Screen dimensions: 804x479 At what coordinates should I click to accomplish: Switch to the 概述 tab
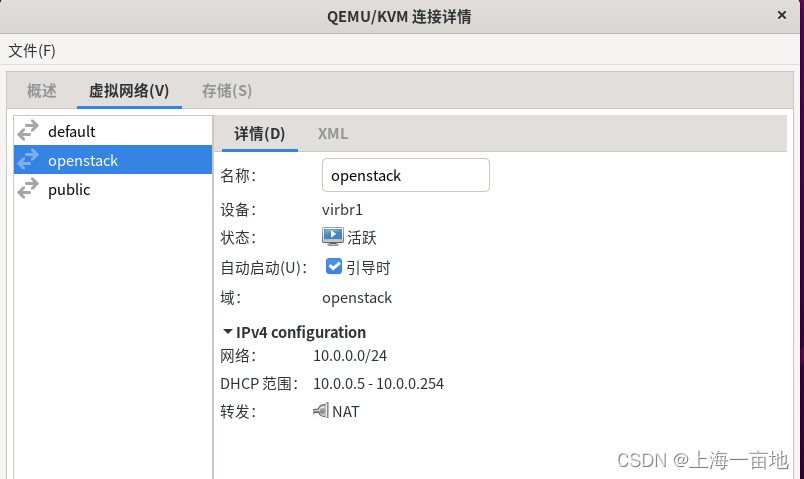coord(42,91)
